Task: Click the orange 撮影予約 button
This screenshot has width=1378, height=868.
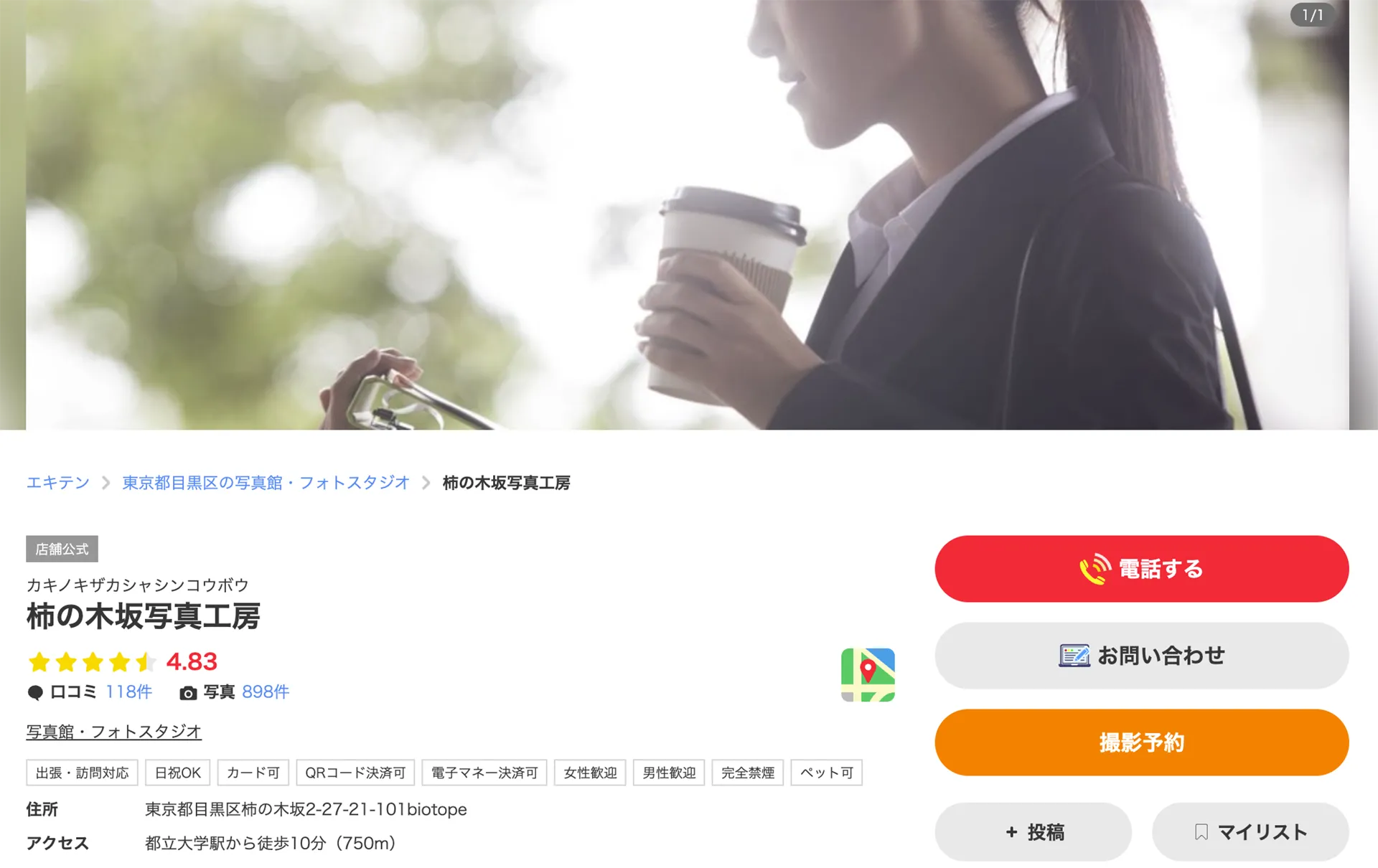Action: pos(1141,742)
